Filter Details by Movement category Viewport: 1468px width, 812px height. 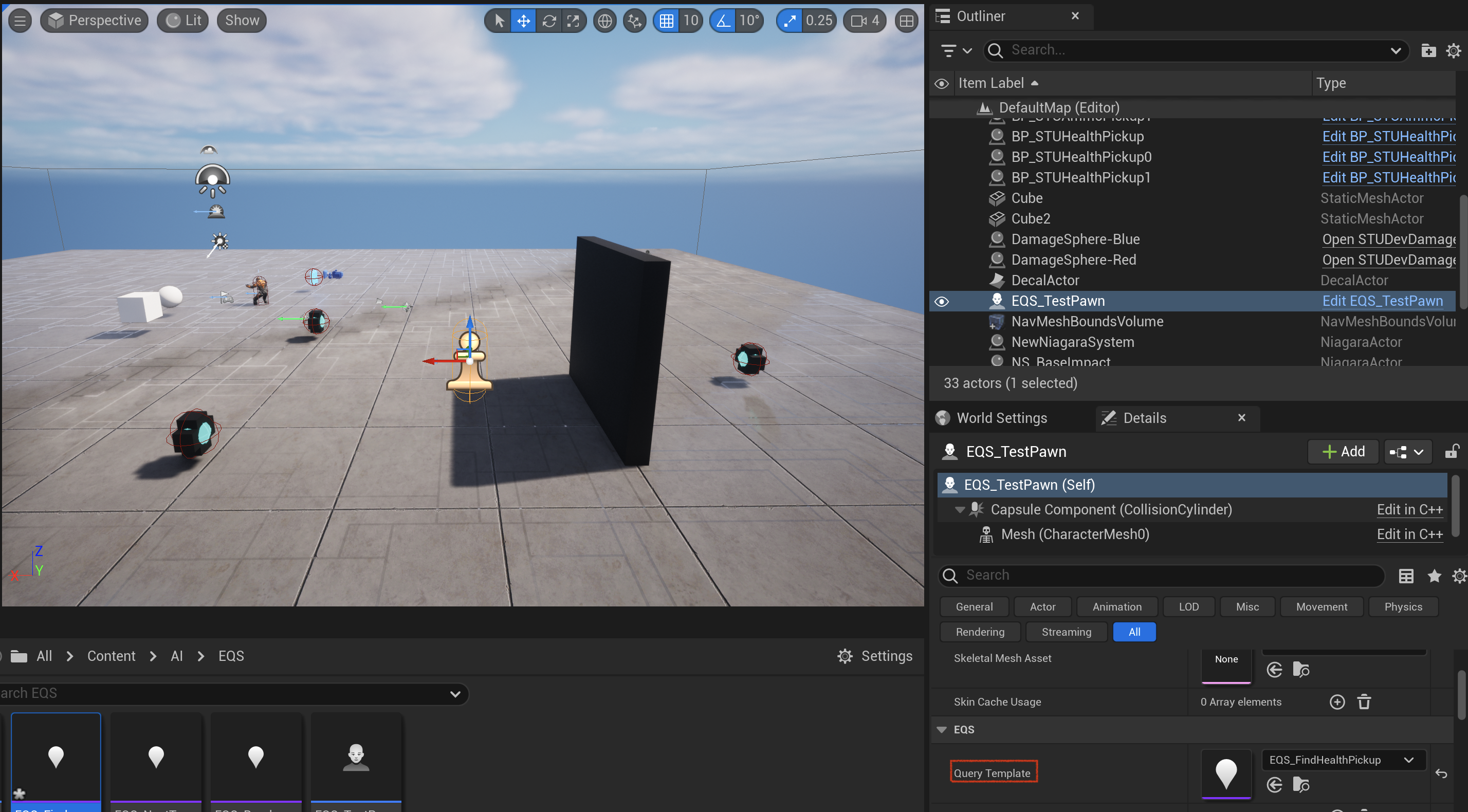[1321, 607]
